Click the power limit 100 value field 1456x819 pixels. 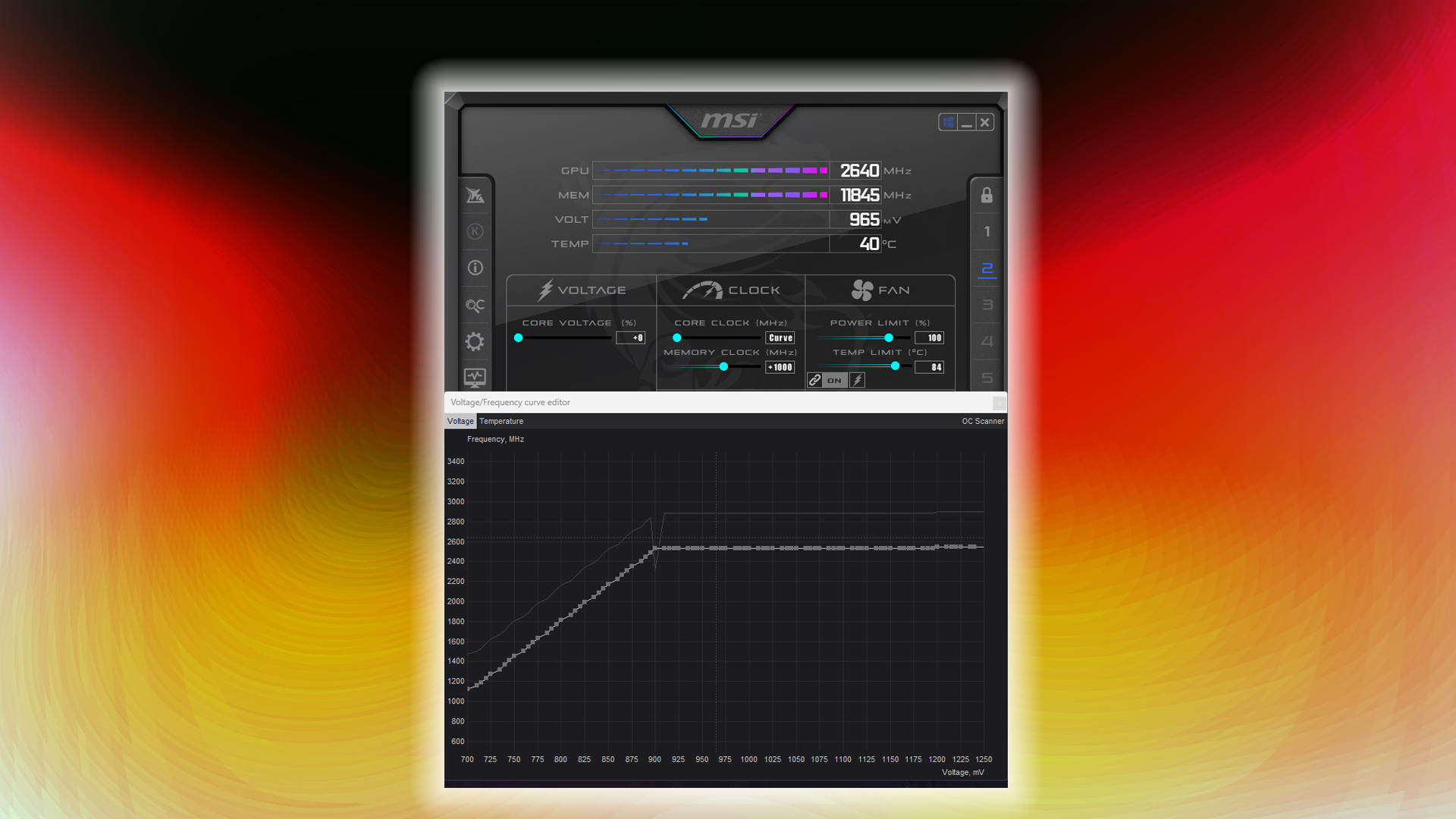click(x=929, y=338)
